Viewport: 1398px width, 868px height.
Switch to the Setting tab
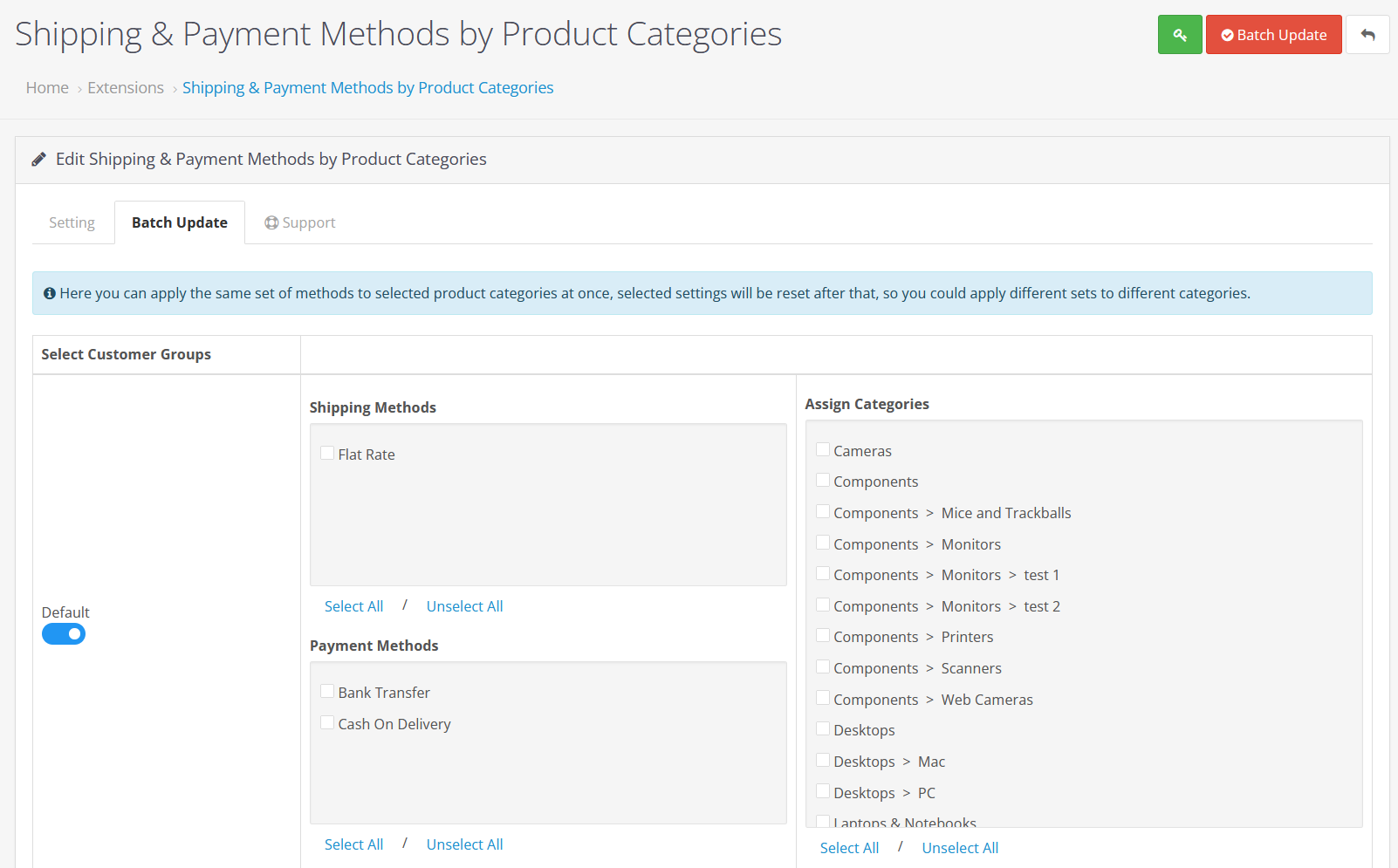(x=72, y=222)
